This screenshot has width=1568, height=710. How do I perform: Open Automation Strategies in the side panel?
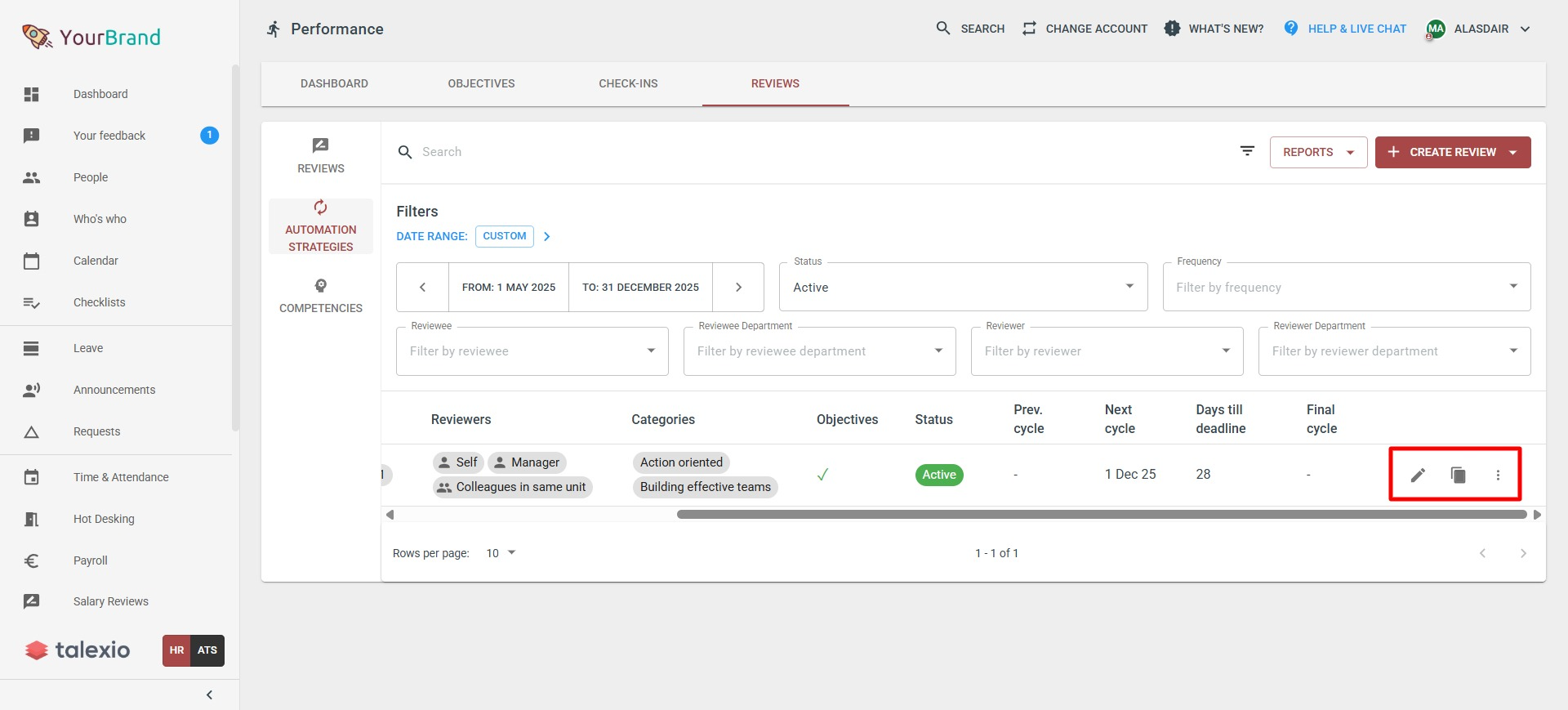[x=320, y=226]
